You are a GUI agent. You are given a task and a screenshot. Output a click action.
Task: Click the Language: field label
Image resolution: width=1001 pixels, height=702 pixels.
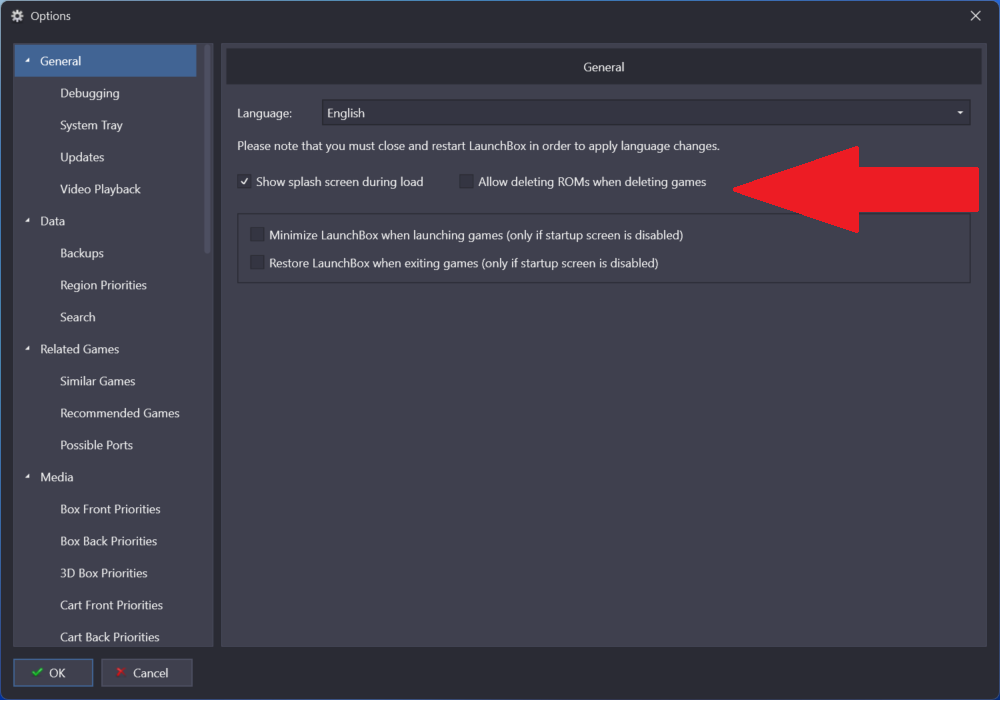click(265, 113)
